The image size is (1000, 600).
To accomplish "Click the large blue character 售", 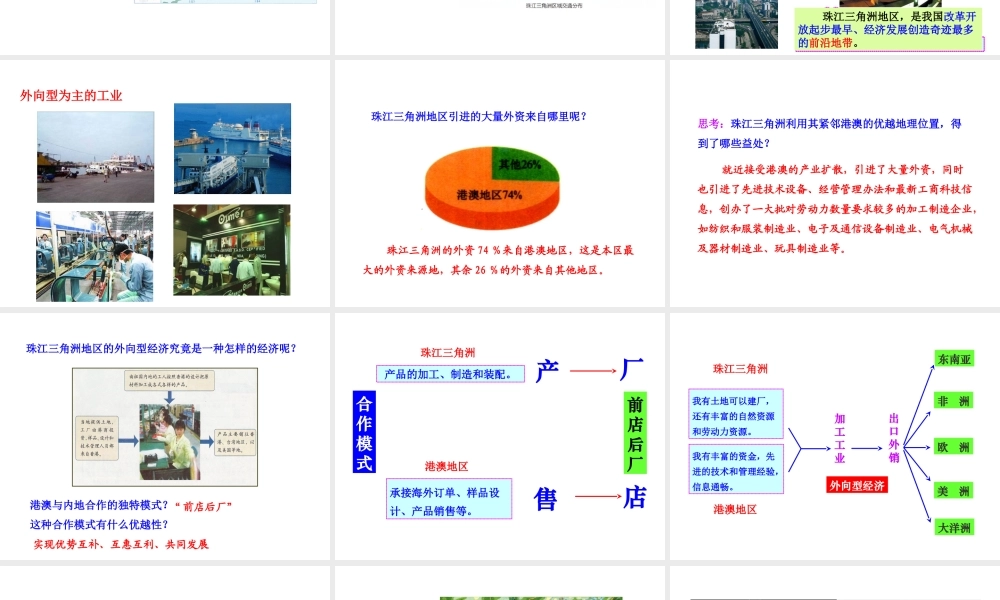I will 546,499.
